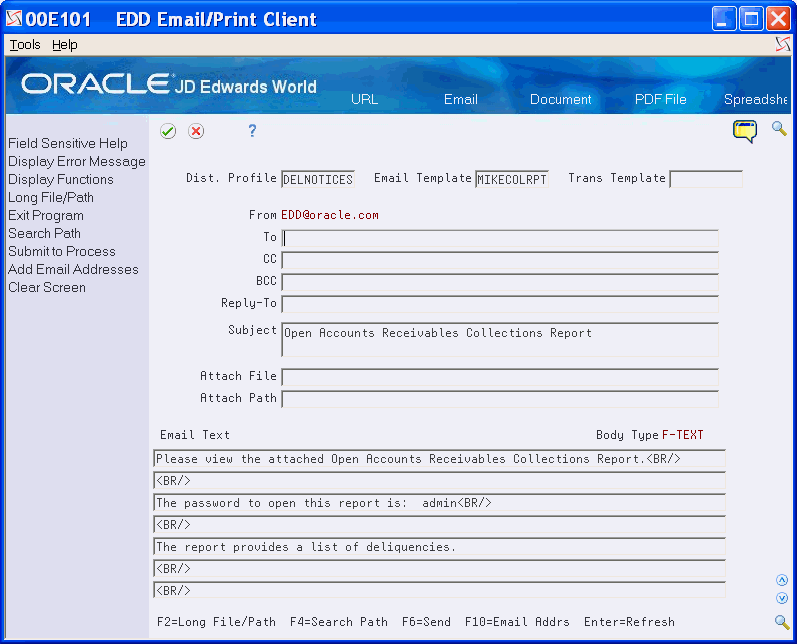Click email text line with the password
Screen dimensions: 797x644
[439, 503]
